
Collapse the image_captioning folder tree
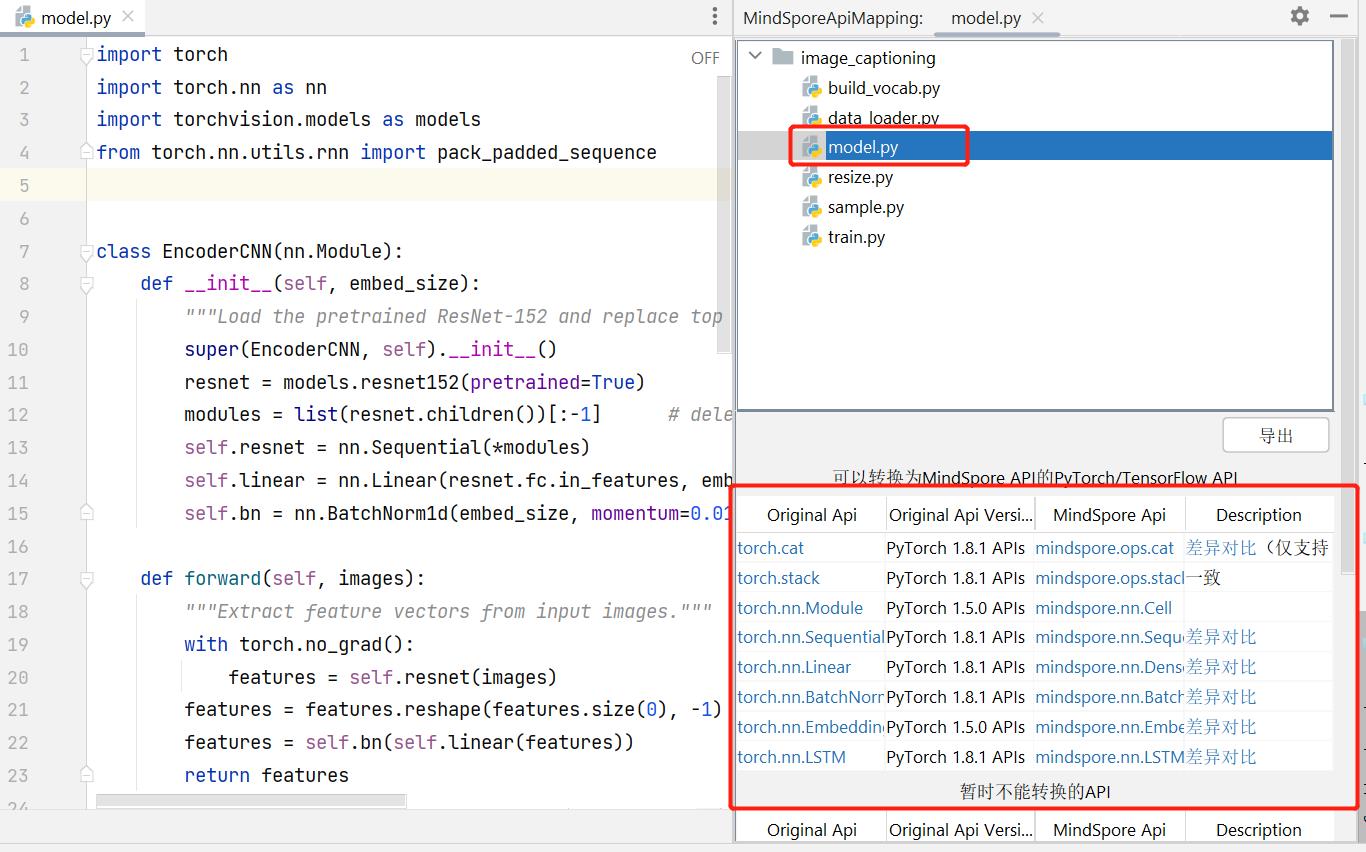[x=755, y=57]
